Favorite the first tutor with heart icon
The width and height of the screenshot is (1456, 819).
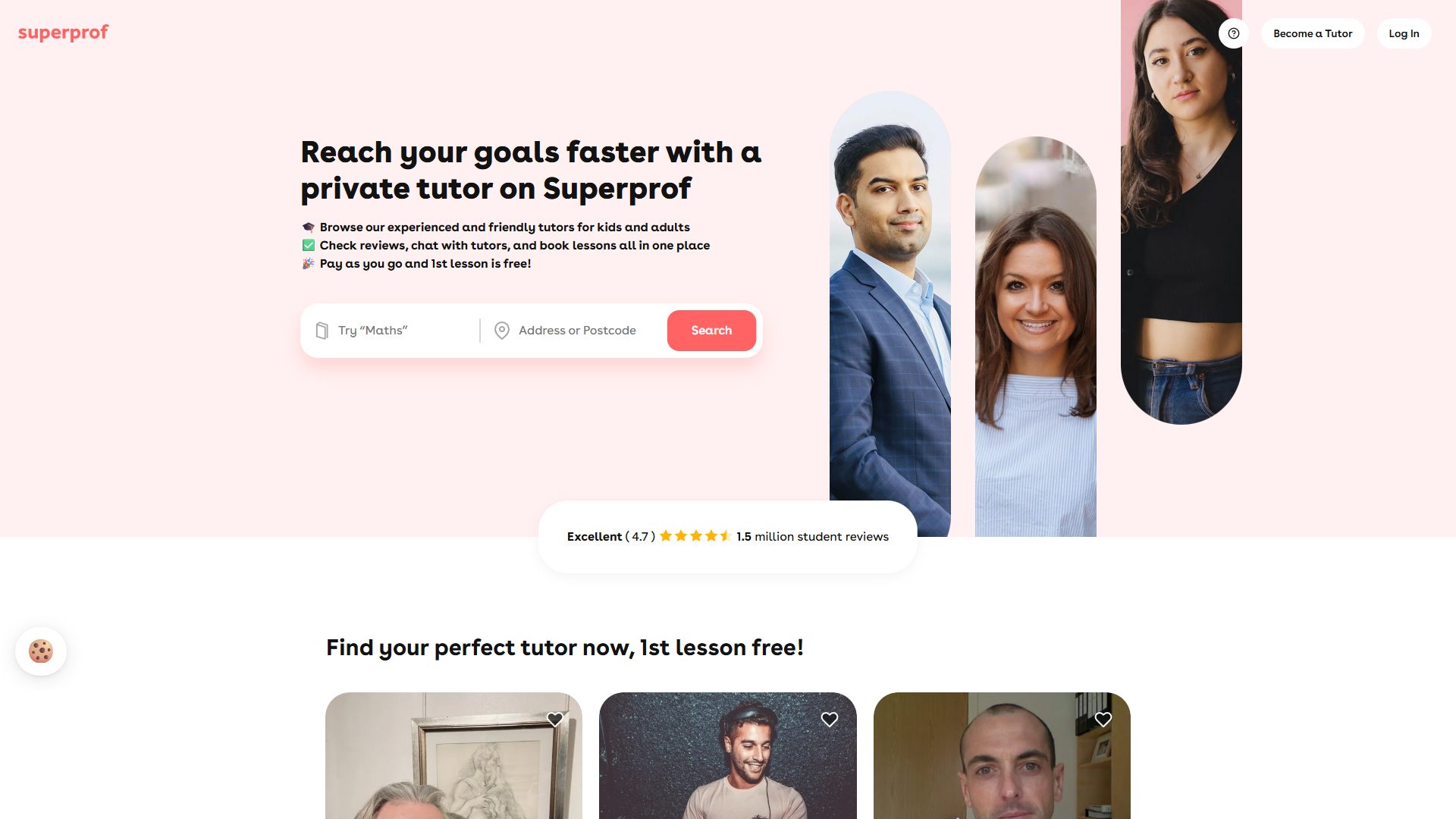(555, 720)
